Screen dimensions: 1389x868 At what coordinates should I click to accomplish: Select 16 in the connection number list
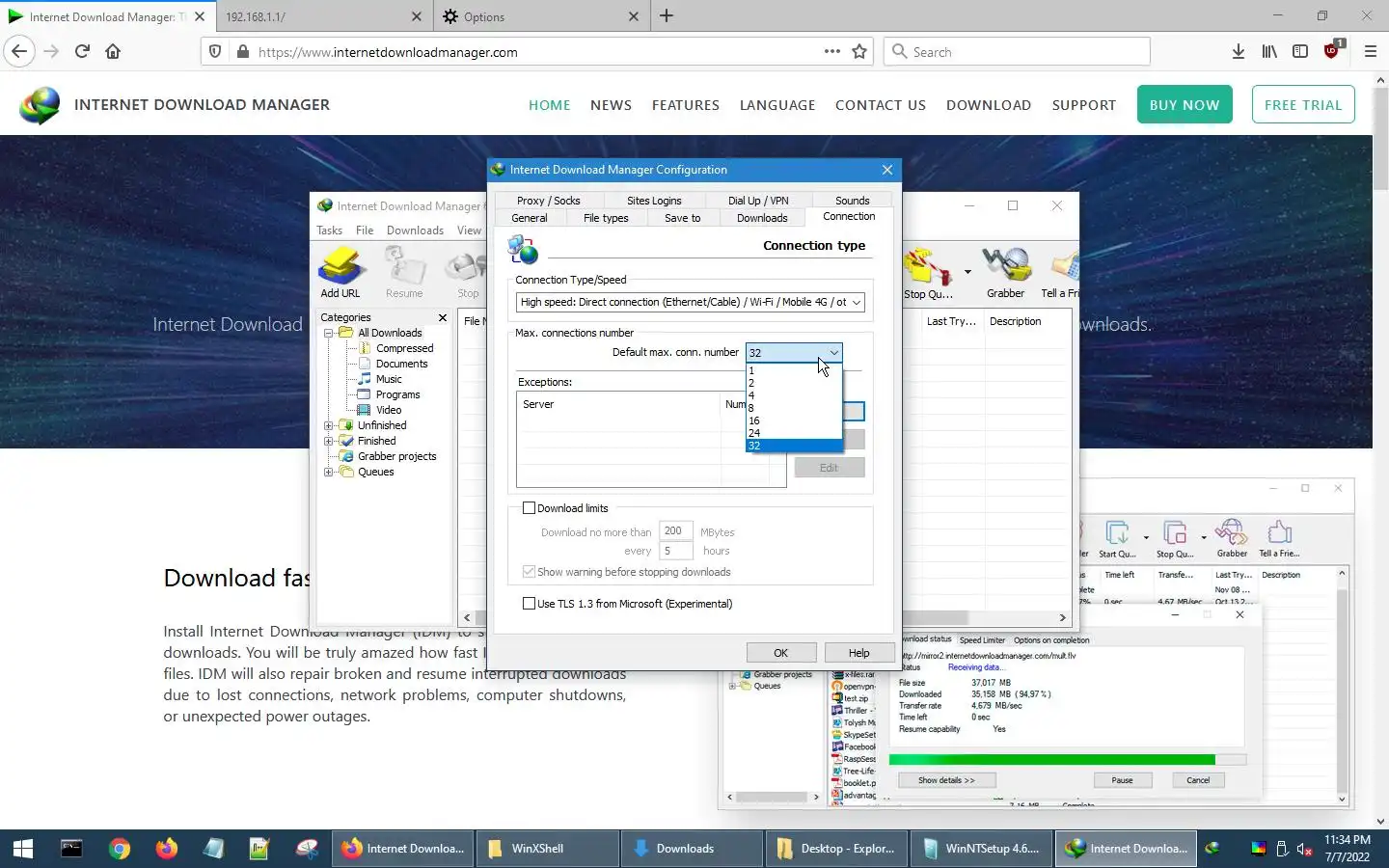tap(794, 420)
